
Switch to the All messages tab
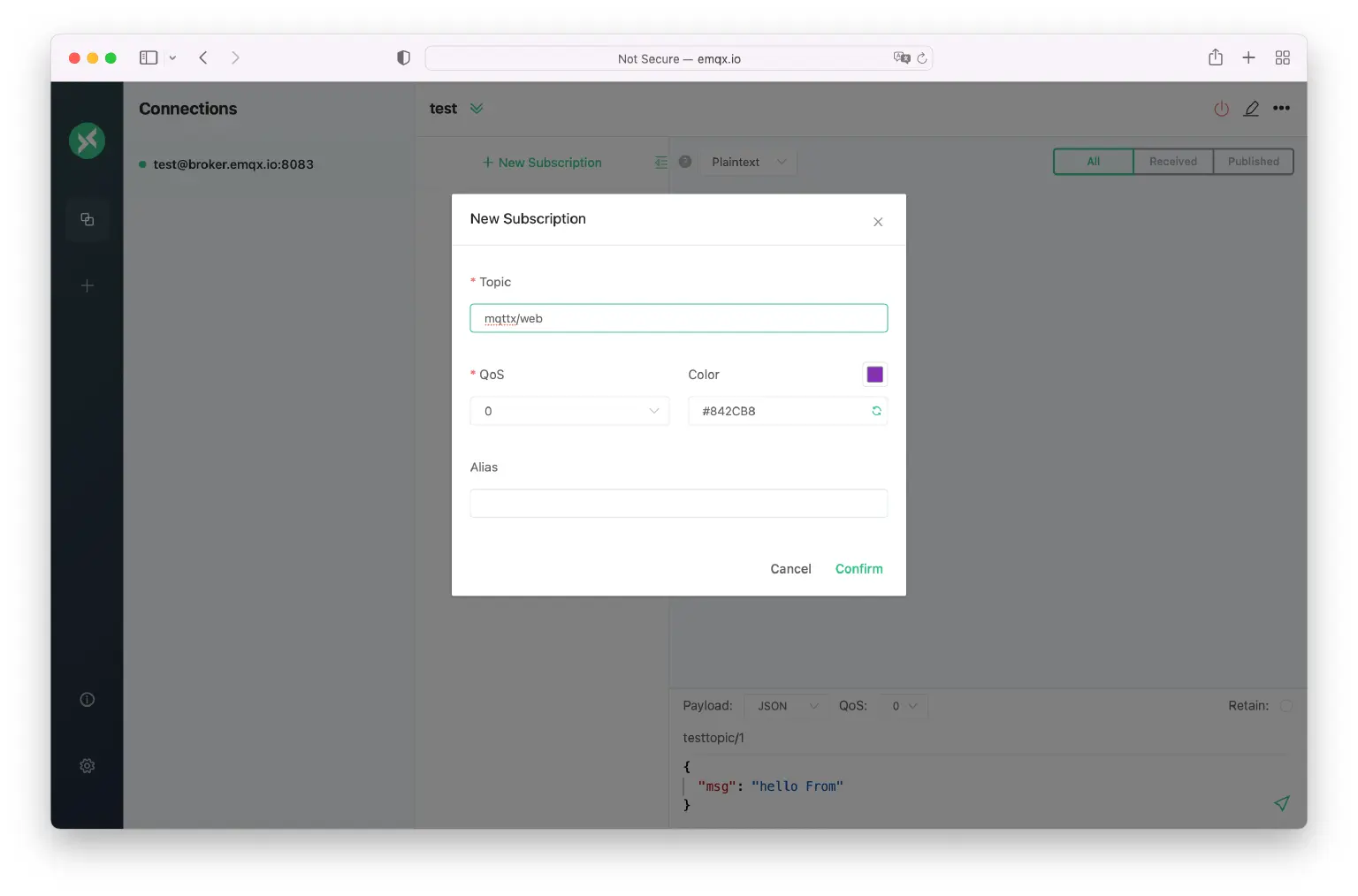click(x=1093, y=161)
